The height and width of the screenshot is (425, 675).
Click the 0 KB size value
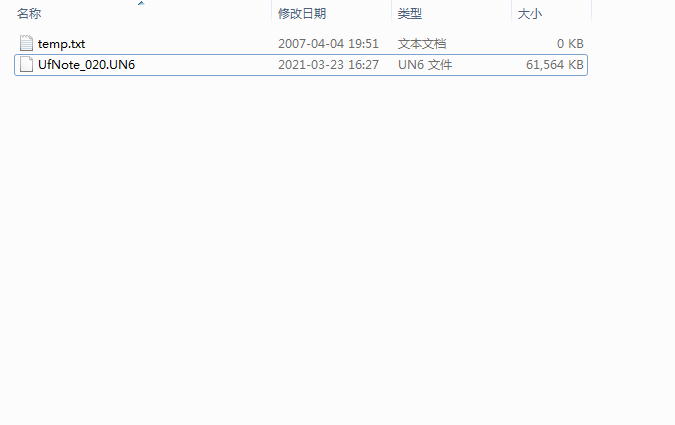pos(570,44)
